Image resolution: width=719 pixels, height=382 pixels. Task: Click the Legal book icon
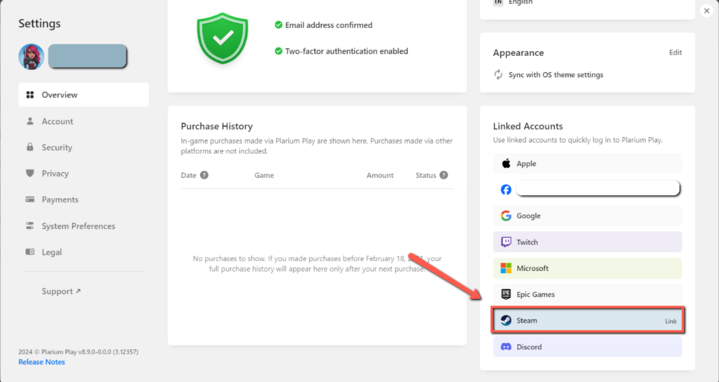pyautogui.click(x=30, y=252)
